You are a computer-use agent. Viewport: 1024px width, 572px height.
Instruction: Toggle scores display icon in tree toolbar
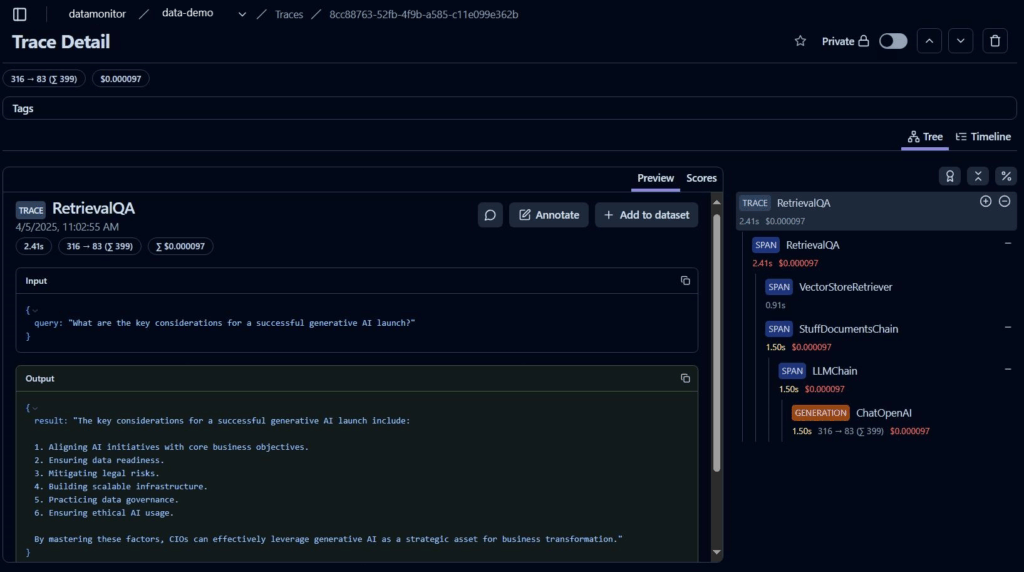[x=950, y=176]
